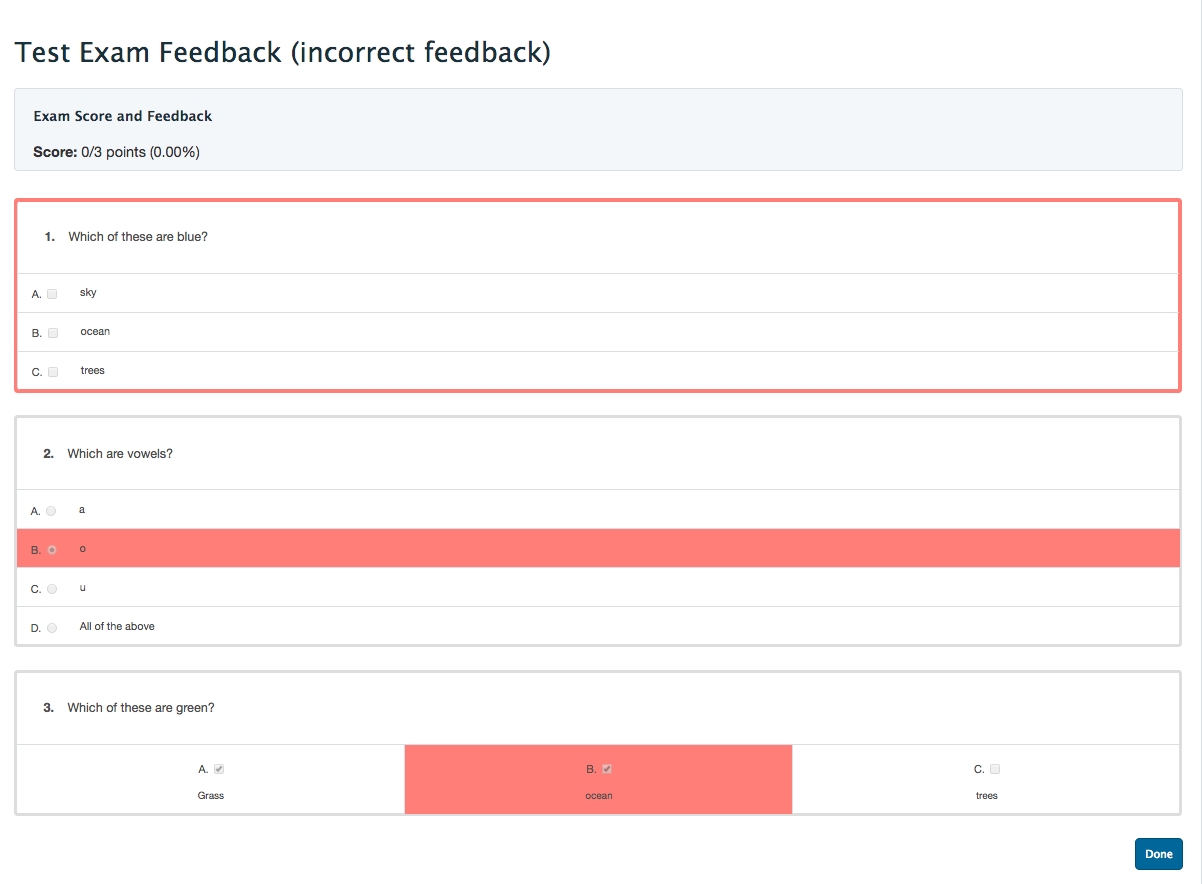The width and height of the screenshot is (1202, 884).
Task: Select the red-highlighted "o" radio button
Action: pos(52,550)
